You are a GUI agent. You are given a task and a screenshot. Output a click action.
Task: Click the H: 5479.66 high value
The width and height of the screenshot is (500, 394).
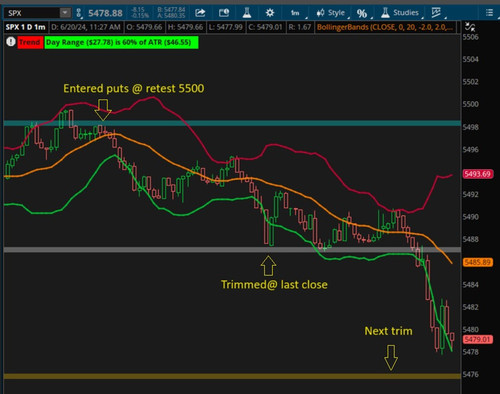coord(185,27)
